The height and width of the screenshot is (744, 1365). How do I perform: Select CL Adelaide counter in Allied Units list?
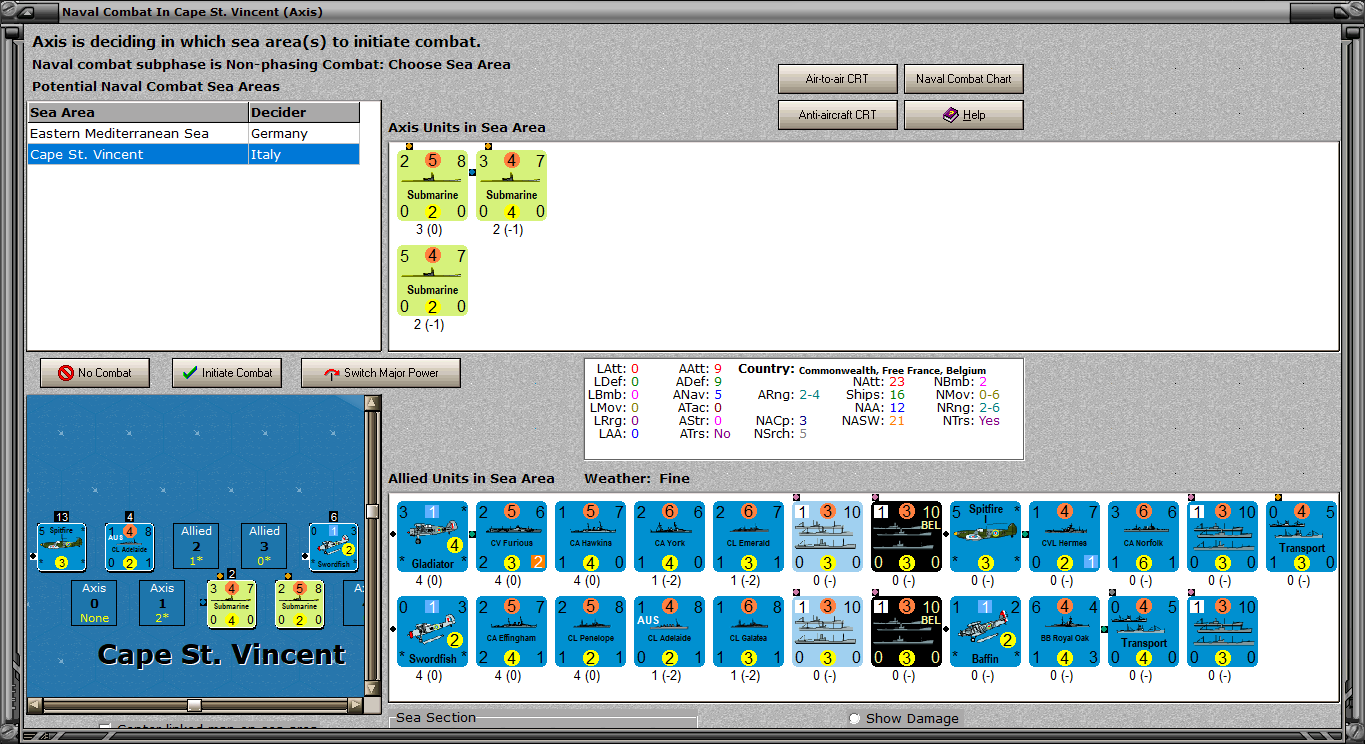coord(669,632)
